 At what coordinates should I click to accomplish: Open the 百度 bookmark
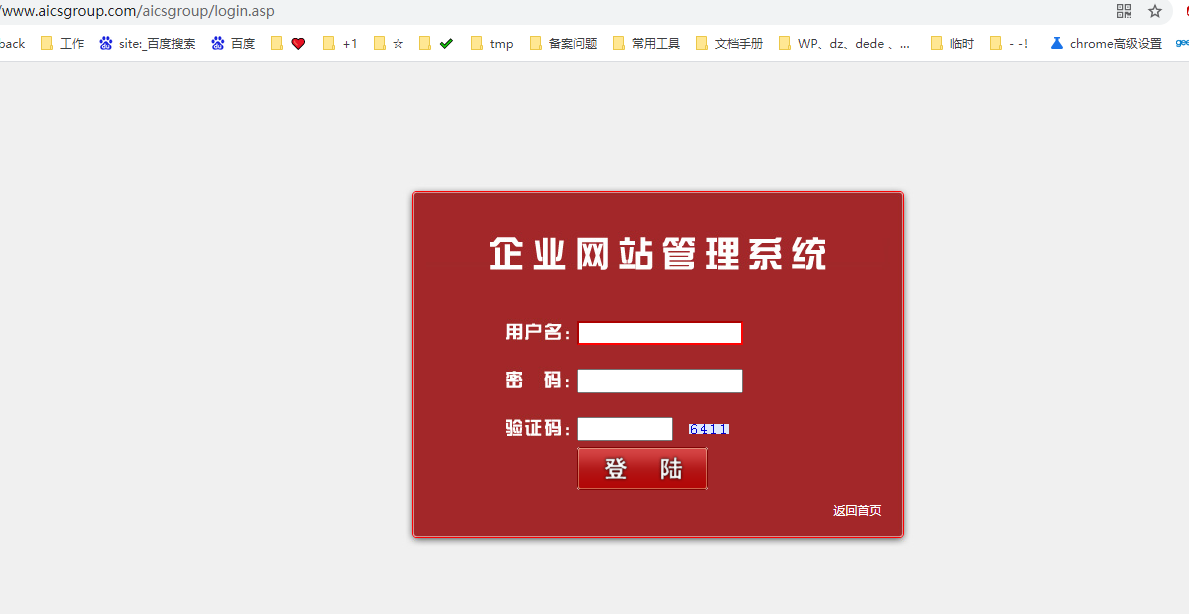[233, 44]
